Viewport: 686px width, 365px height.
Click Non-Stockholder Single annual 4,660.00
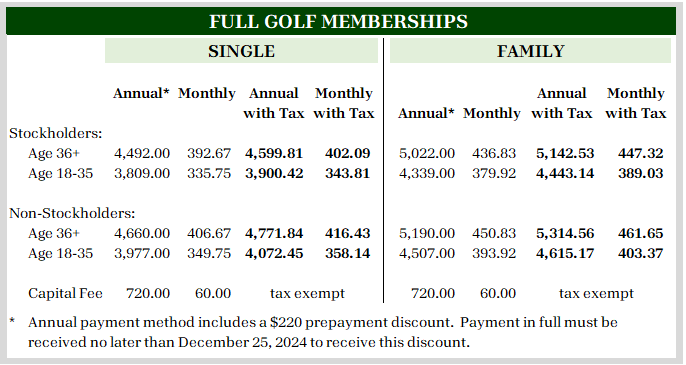(142, 233)
